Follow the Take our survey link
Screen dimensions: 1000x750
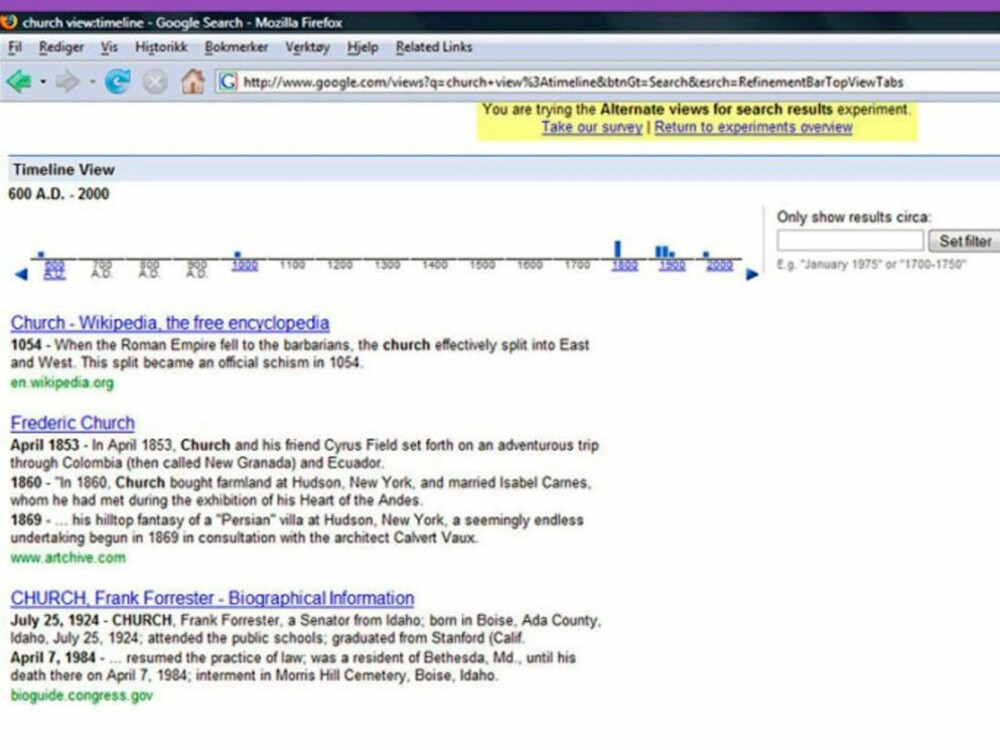coord(592,127)
